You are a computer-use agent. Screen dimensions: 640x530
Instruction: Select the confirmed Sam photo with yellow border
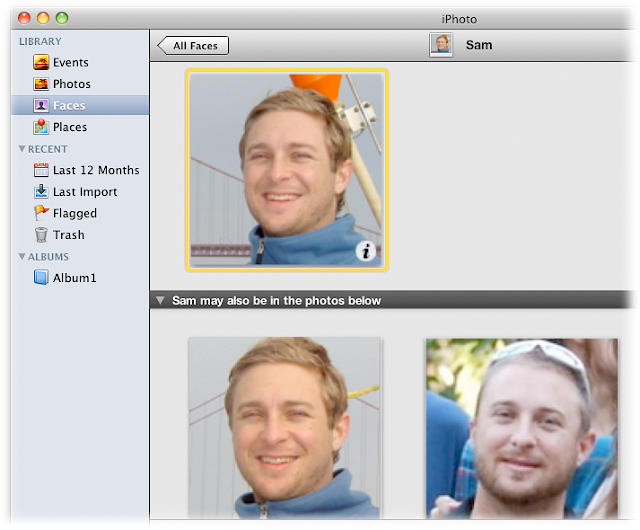click(x=287, y=170)
